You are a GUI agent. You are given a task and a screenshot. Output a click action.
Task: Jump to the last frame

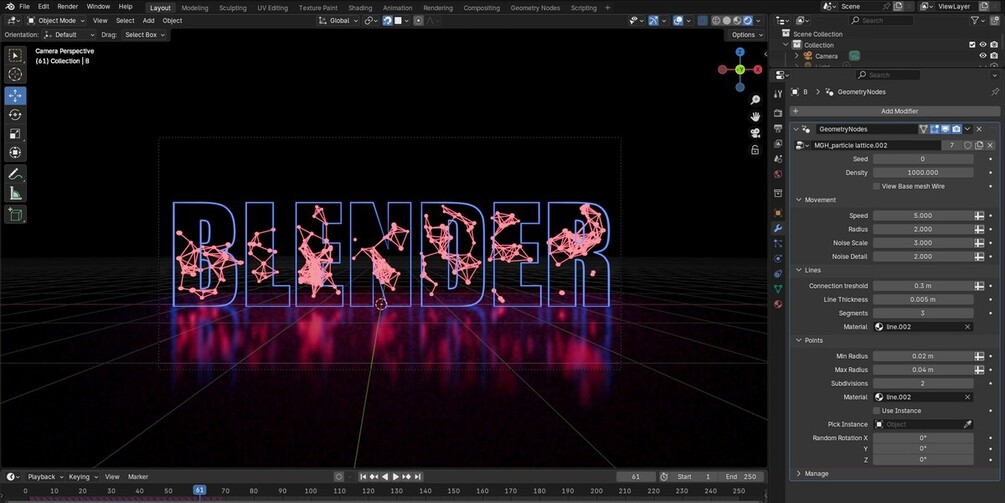click(418, 477)
